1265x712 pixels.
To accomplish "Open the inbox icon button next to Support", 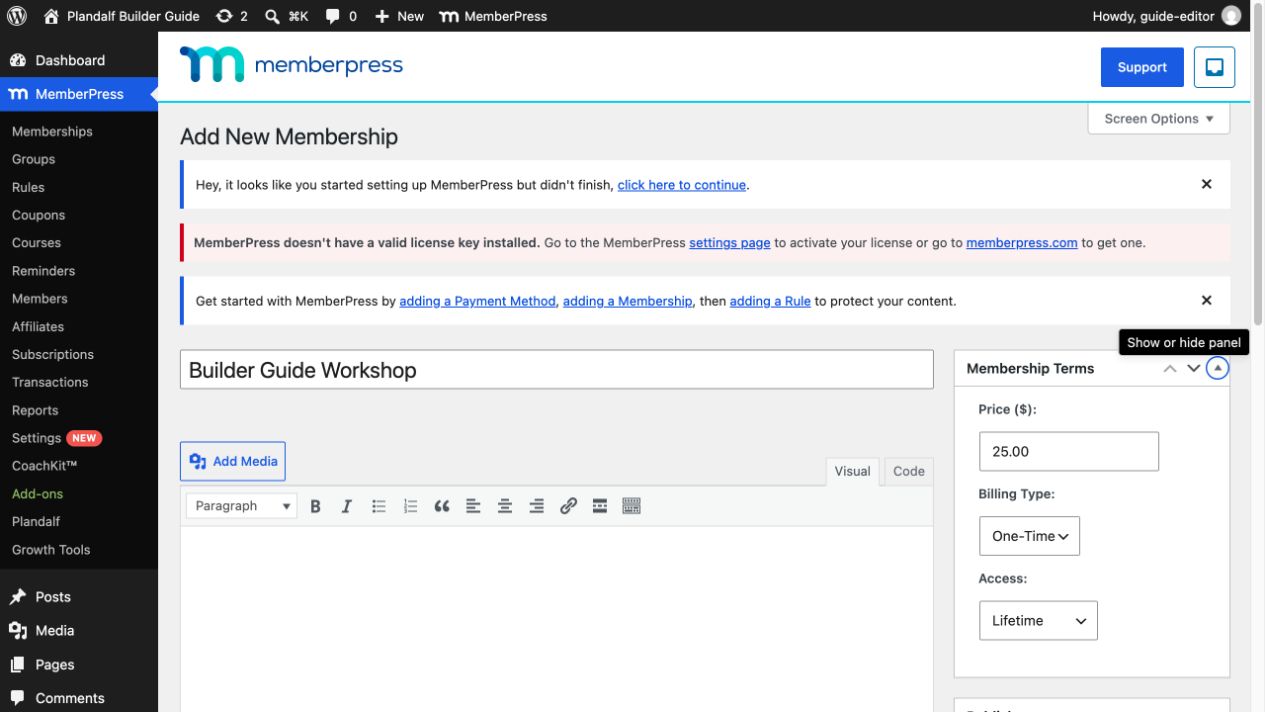I will pos(1215,67).
